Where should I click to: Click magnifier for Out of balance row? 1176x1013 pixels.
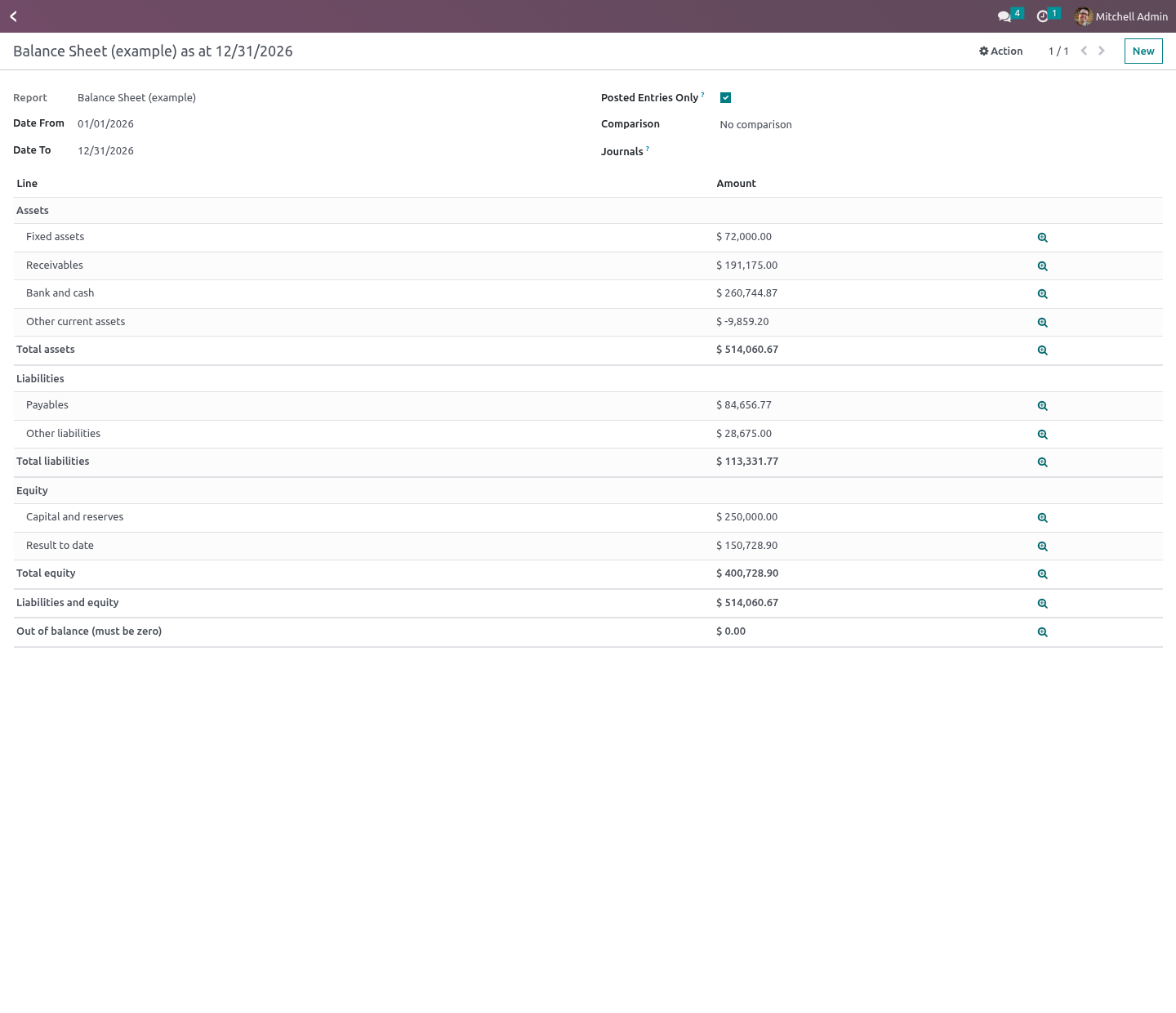click(x=1042, y=632)
